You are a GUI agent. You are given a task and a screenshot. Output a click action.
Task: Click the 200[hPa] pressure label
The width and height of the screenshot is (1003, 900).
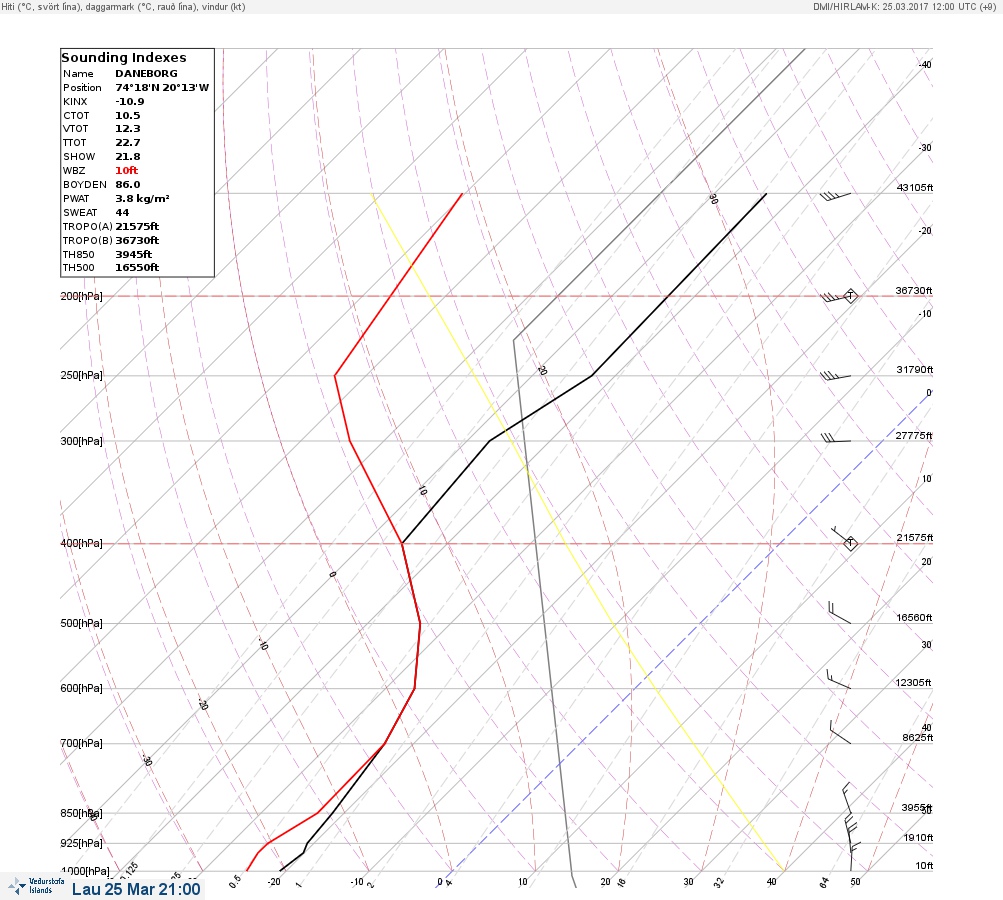pos(81,296)
